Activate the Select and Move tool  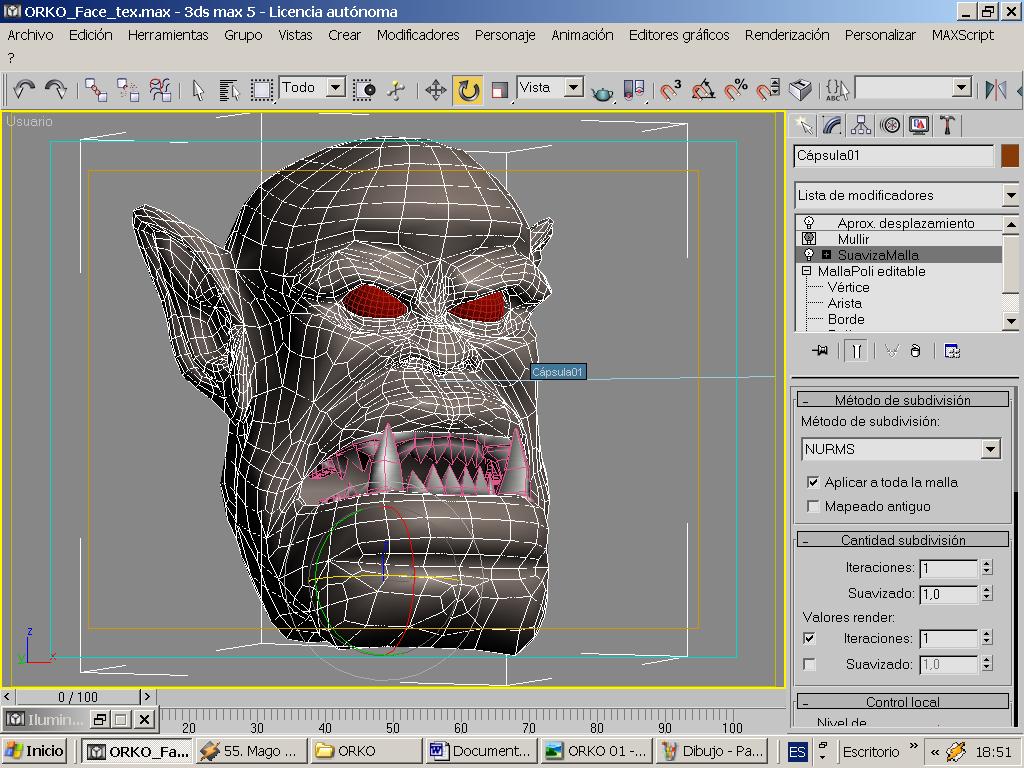(436, 90)
